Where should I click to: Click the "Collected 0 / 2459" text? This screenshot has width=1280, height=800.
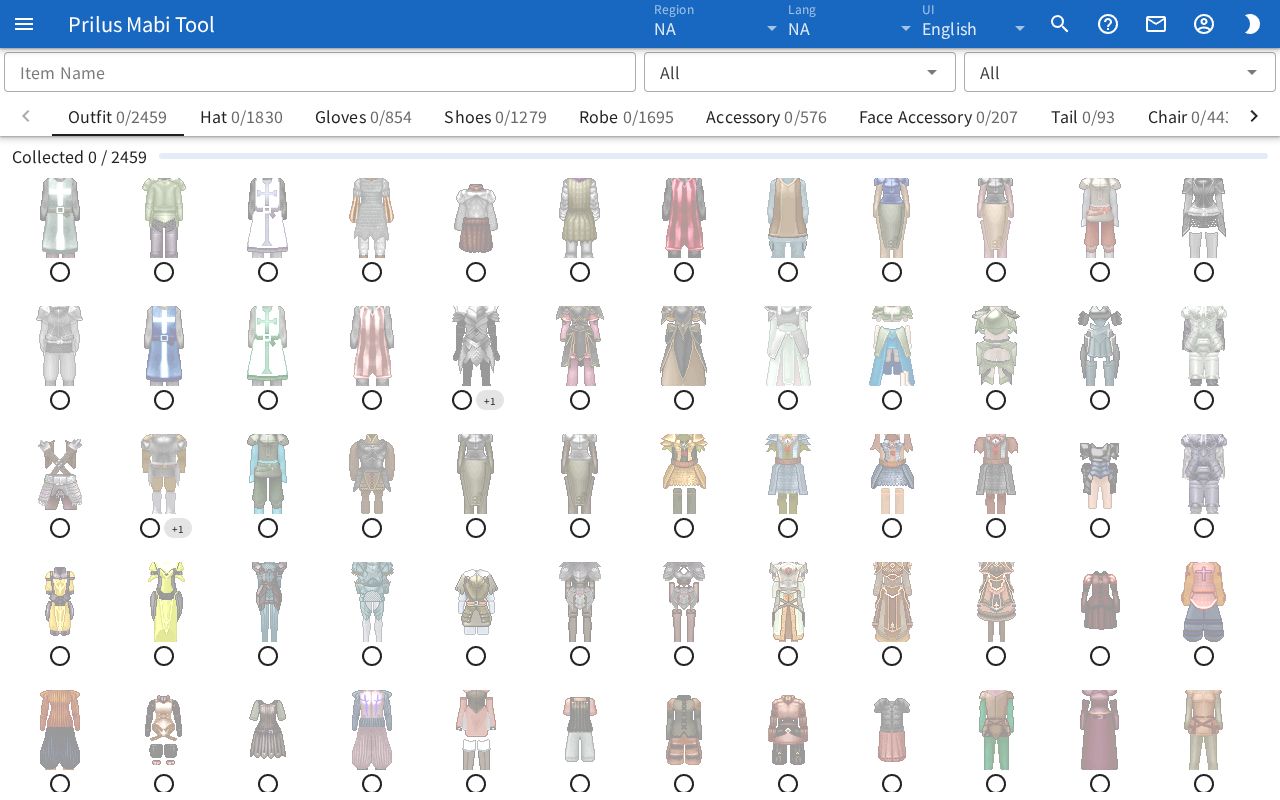(79, 157)
